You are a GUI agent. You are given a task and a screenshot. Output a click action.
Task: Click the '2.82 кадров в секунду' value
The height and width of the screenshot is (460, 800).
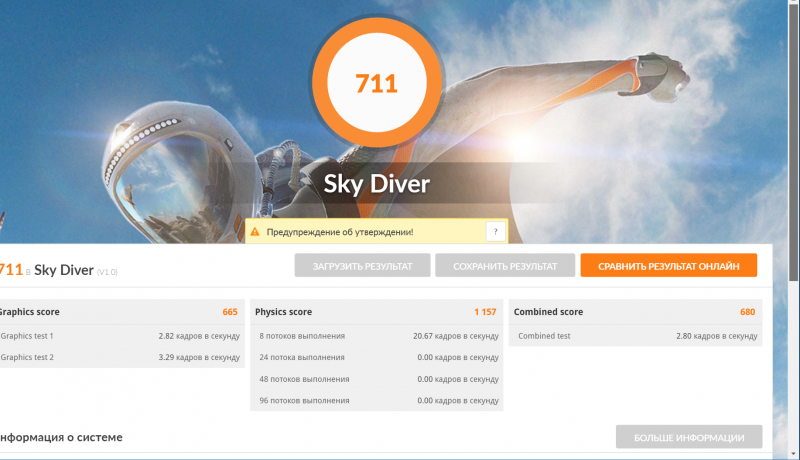199,336
